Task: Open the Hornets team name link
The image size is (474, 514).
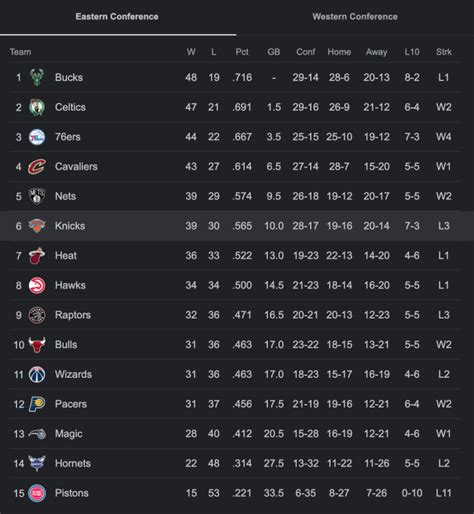Action: [x=73, y=463]
